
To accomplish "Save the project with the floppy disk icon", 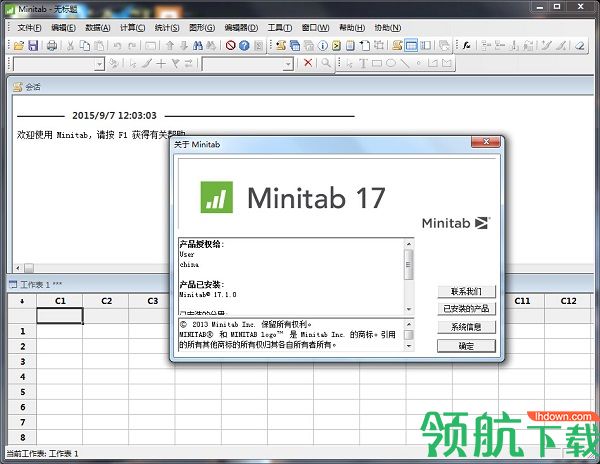I will 33,46.
